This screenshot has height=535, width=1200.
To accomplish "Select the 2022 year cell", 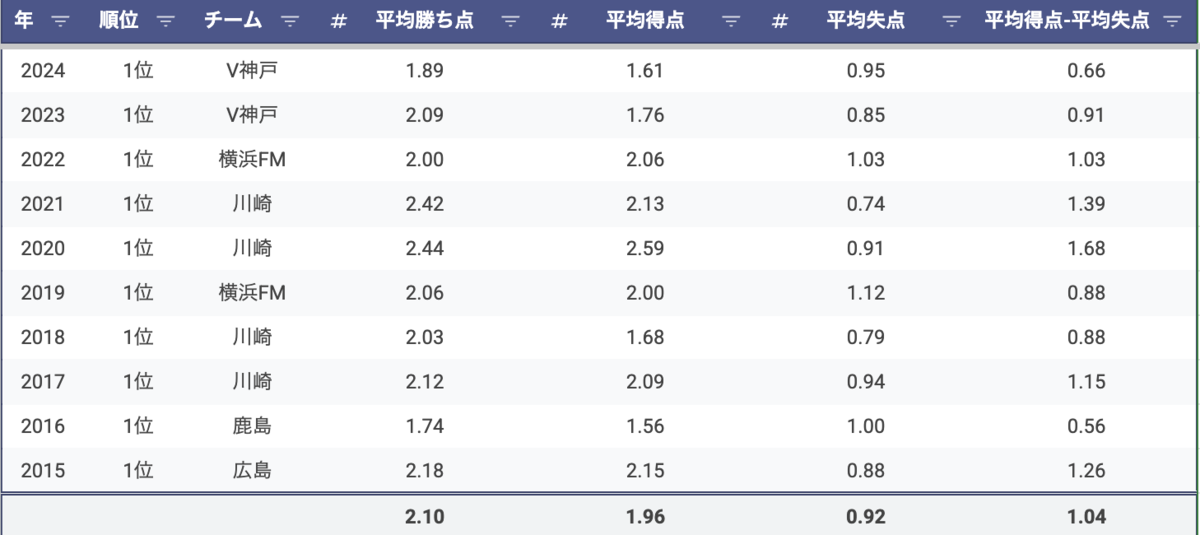I will coord(43,160).
